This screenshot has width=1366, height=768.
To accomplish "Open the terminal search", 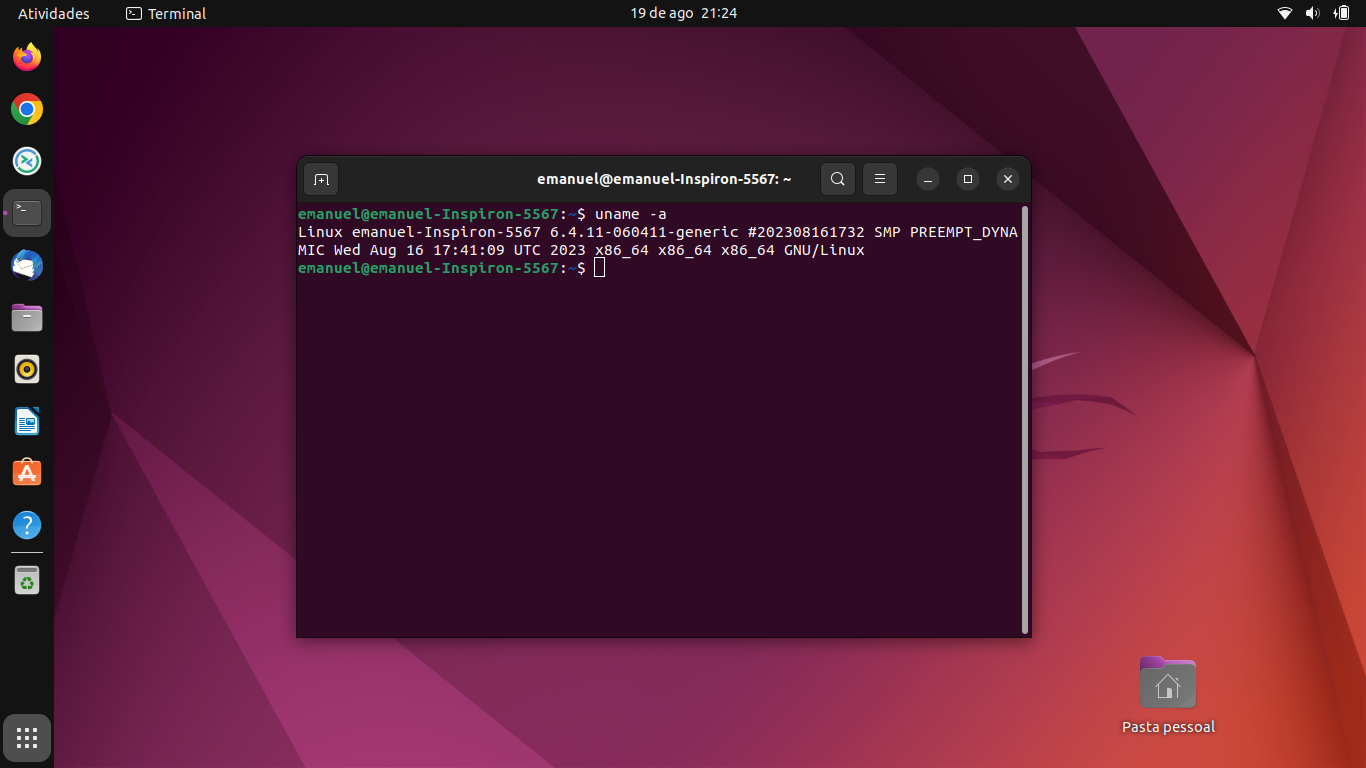I will pos(838,179).
